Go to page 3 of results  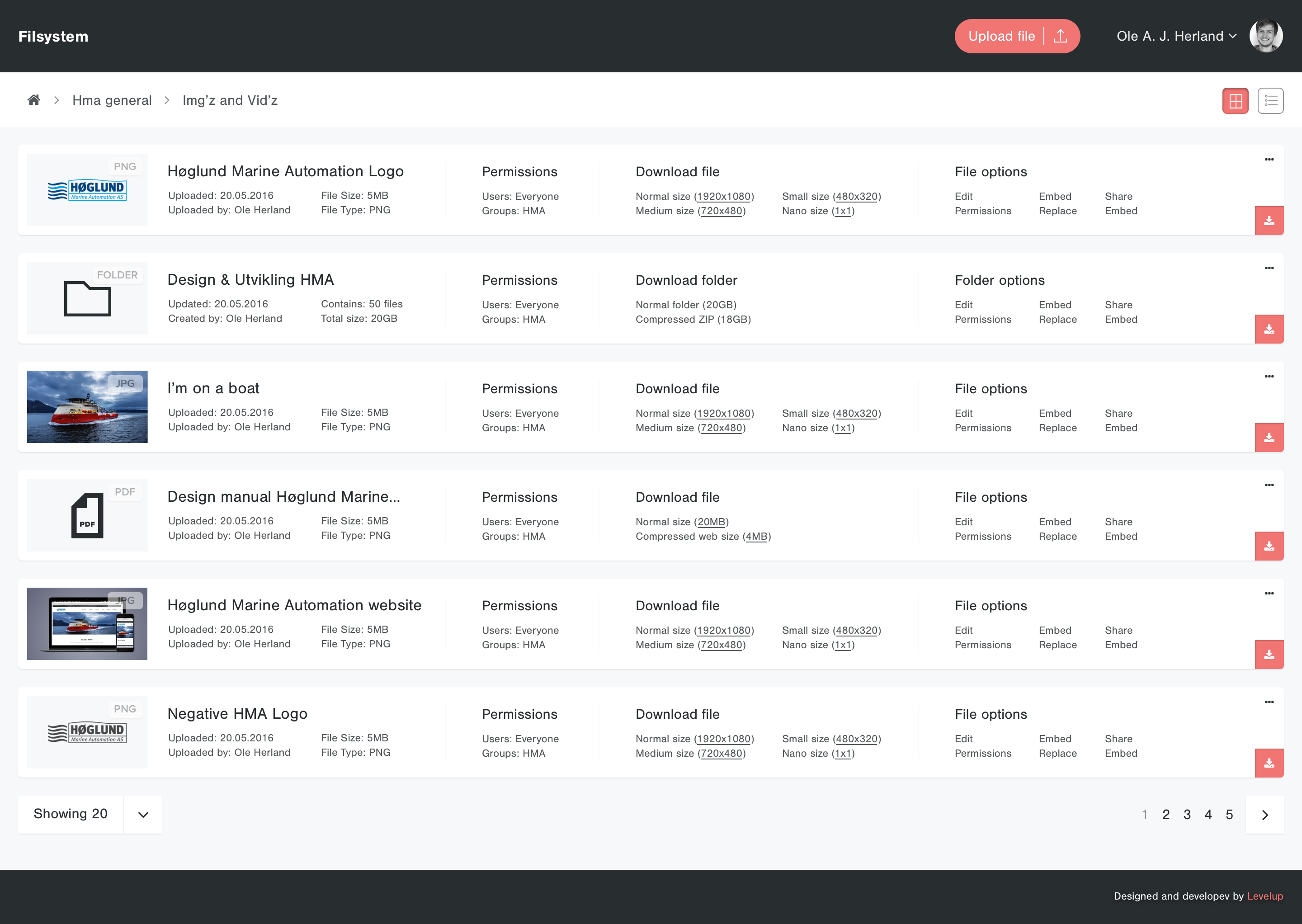[1187, 814]
